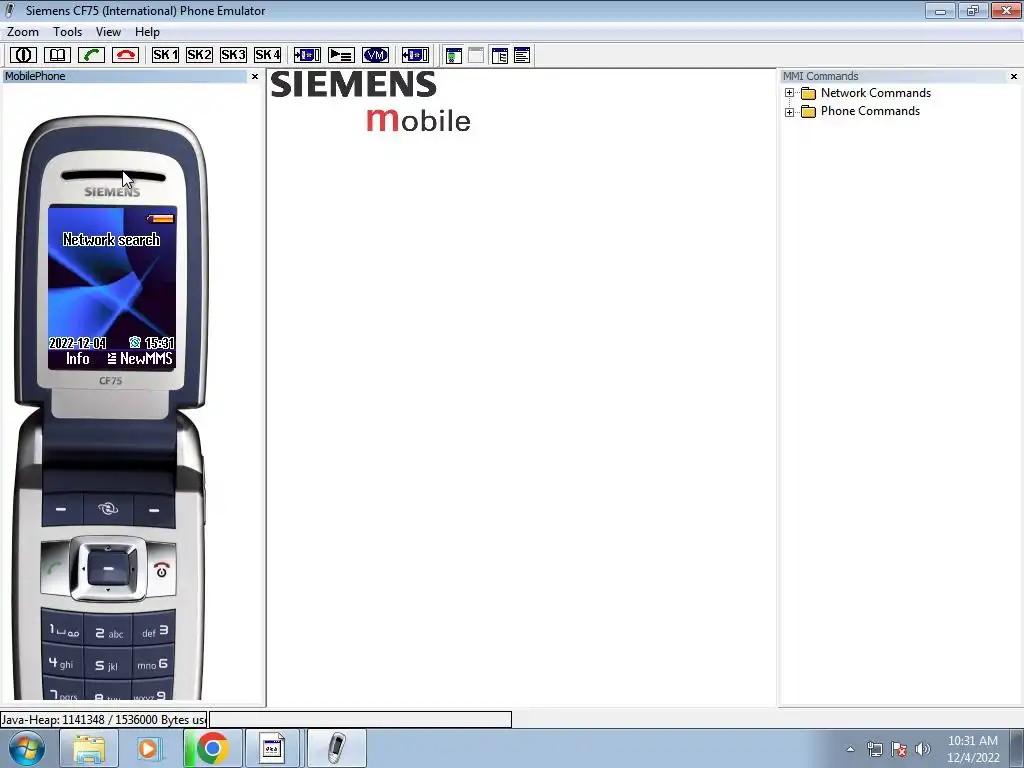The image size is (1024, 768).
Task: Click the Info softkey label on phone screen
Action: pos(78,359)
